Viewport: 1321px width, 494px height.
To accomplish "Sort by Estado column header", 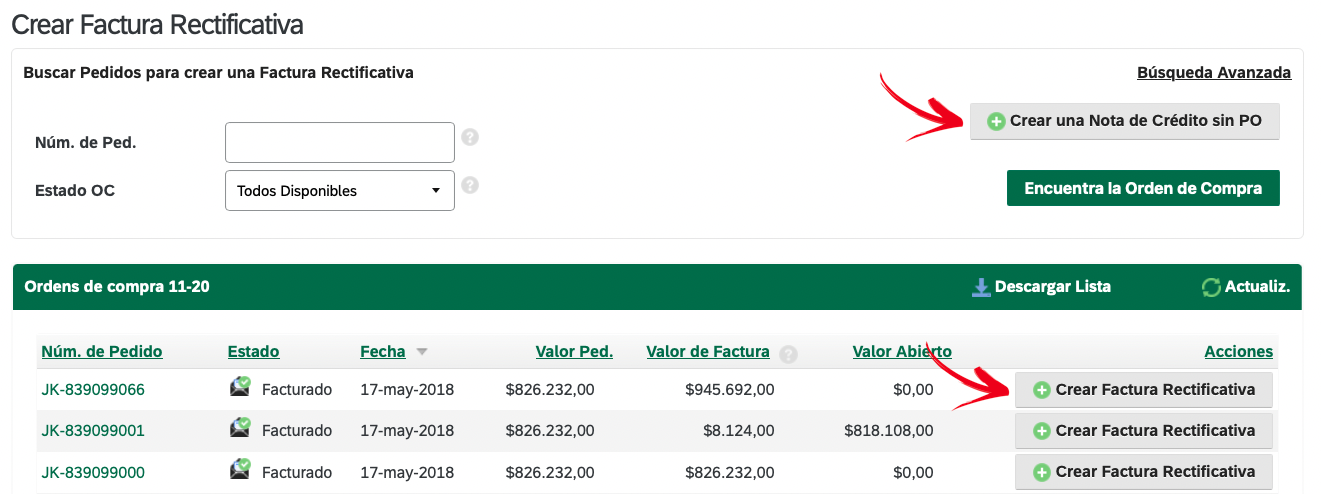I will click(x=254, y=351).
